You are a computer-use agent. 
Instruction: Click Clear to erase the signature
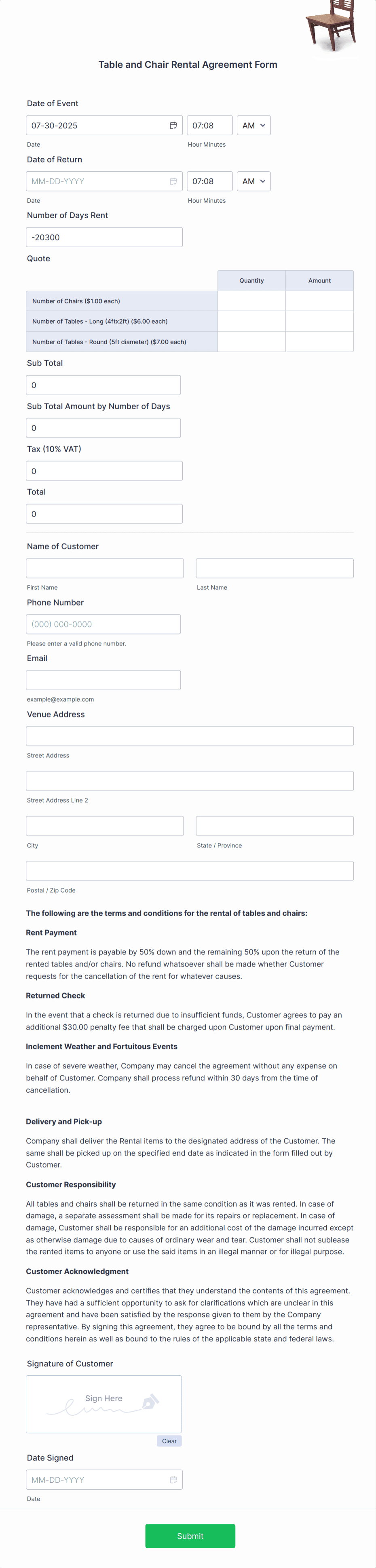pyautogui.click(x=169, y=1441)
